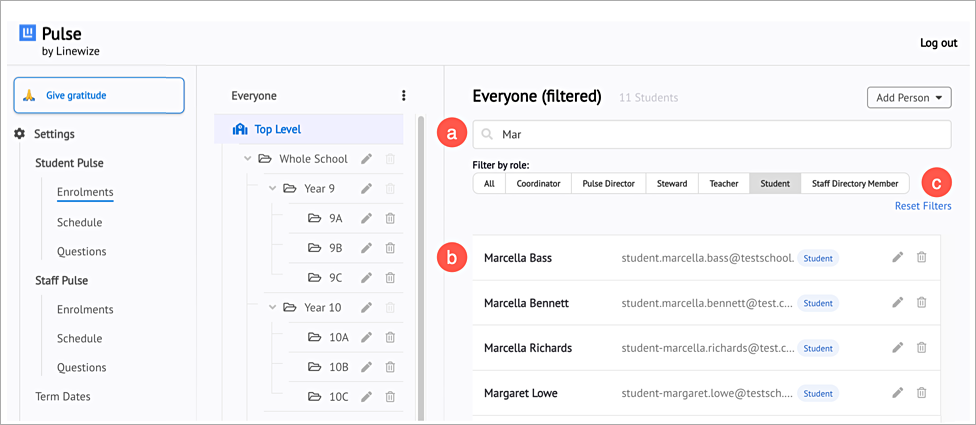This screenshot has height=425, width=976.
Task: Delete Marcella Bennett with trash icon
Action: click(x=922, y=302)
